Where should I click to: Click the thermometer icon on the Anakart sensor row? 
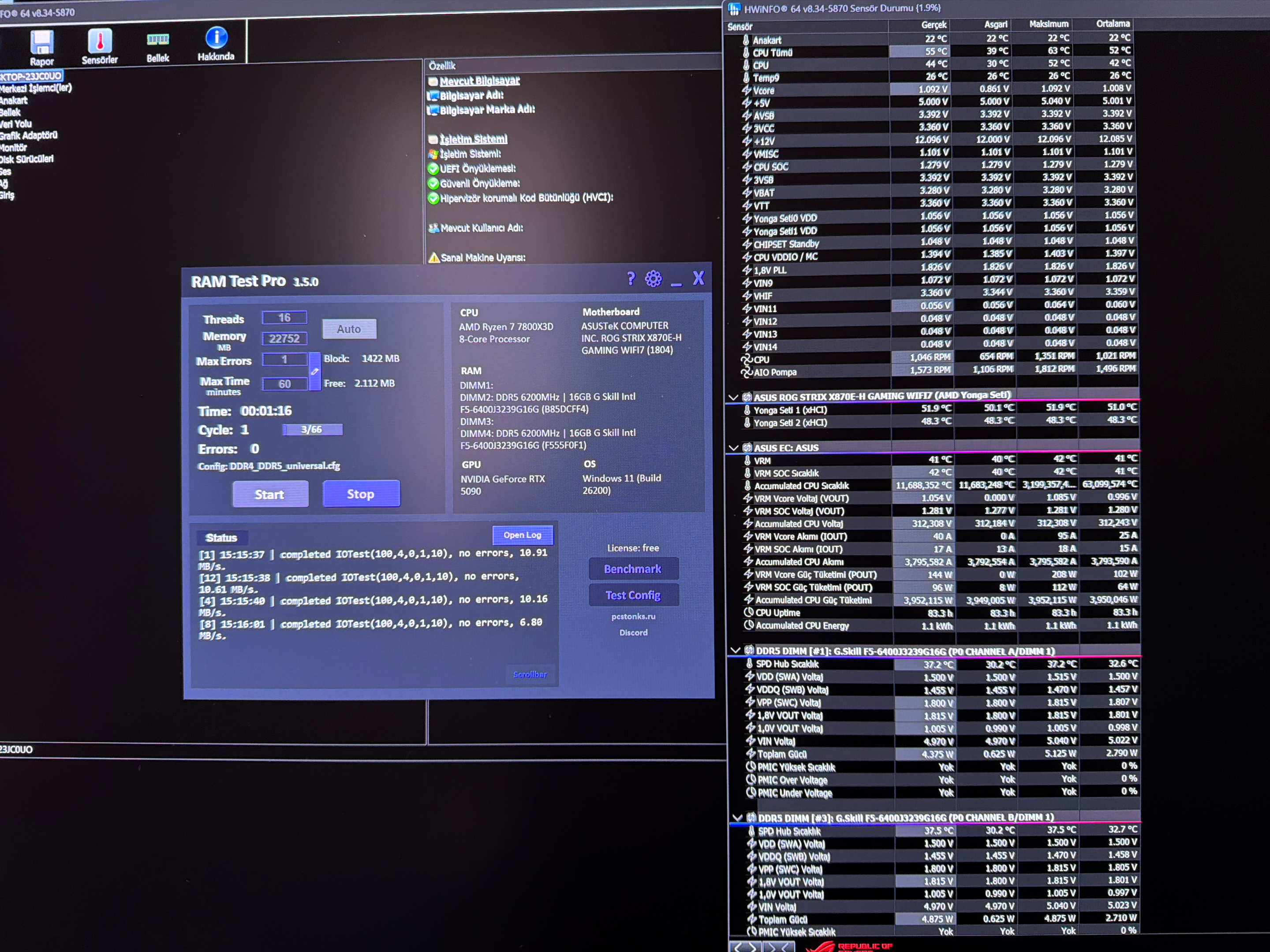tap(746, 40)
